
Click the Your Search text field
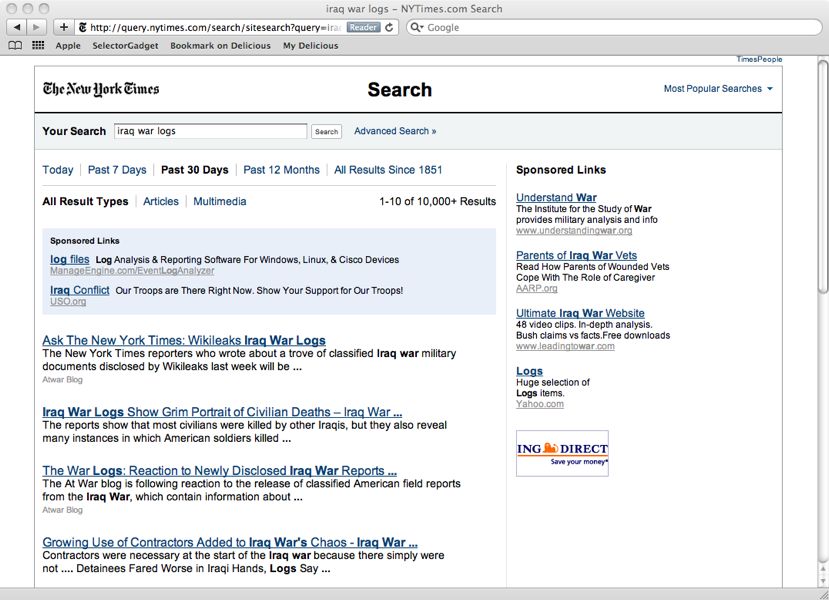(210, 131)
